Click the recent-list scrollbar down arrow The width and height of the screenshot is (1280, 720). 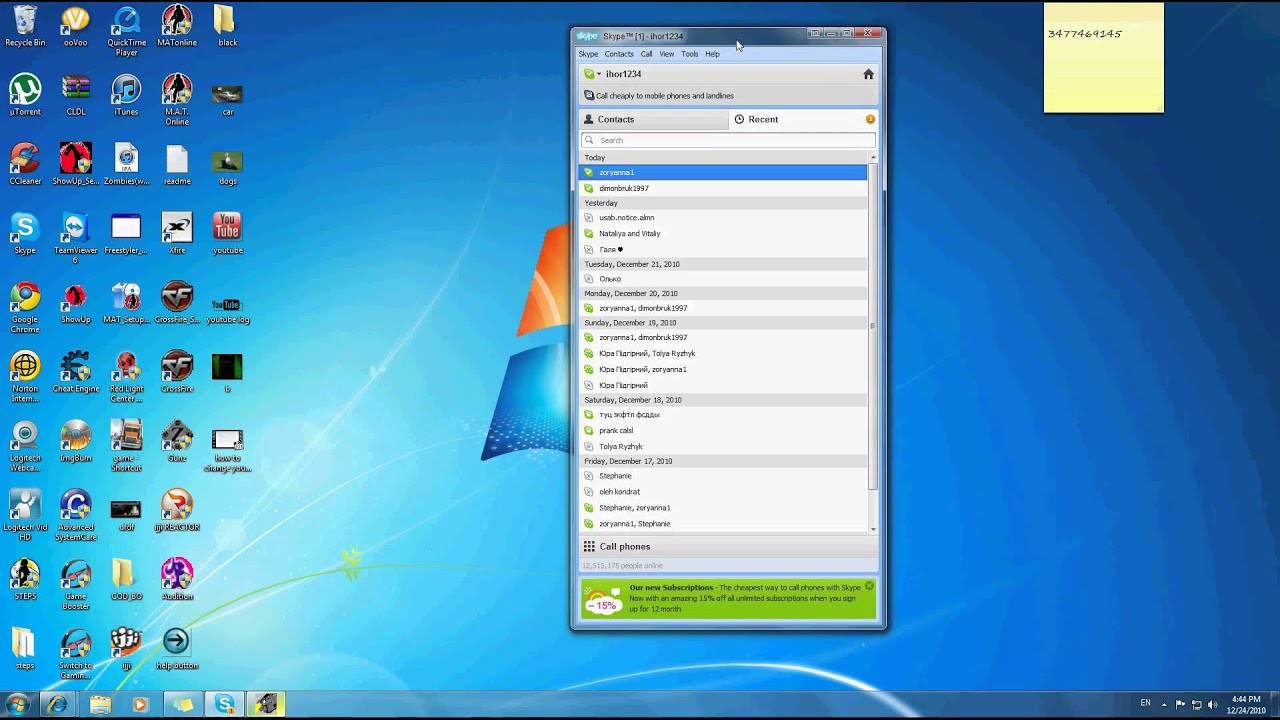[873, 529]
